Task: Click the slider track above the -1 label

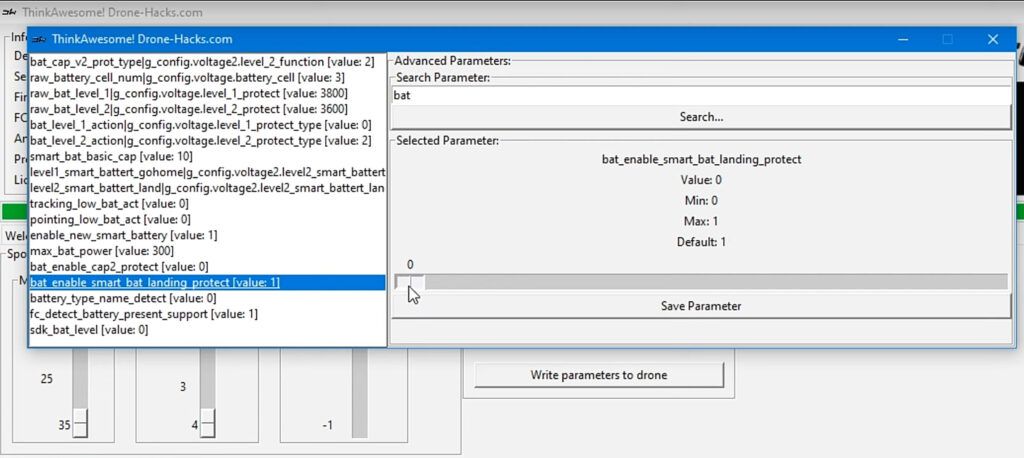Action: point(359,392)
